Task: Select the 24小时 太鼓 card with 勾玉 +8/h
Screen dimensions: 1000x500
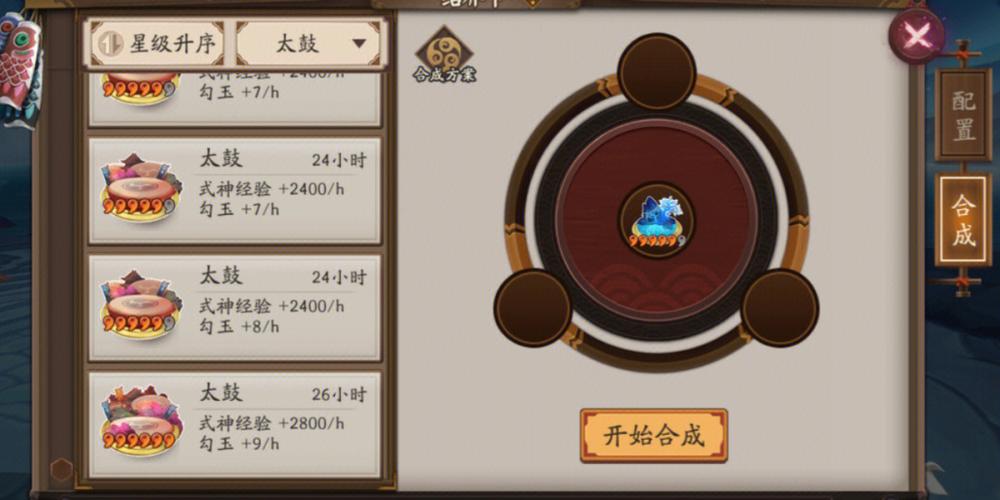Action: point(235,308)
